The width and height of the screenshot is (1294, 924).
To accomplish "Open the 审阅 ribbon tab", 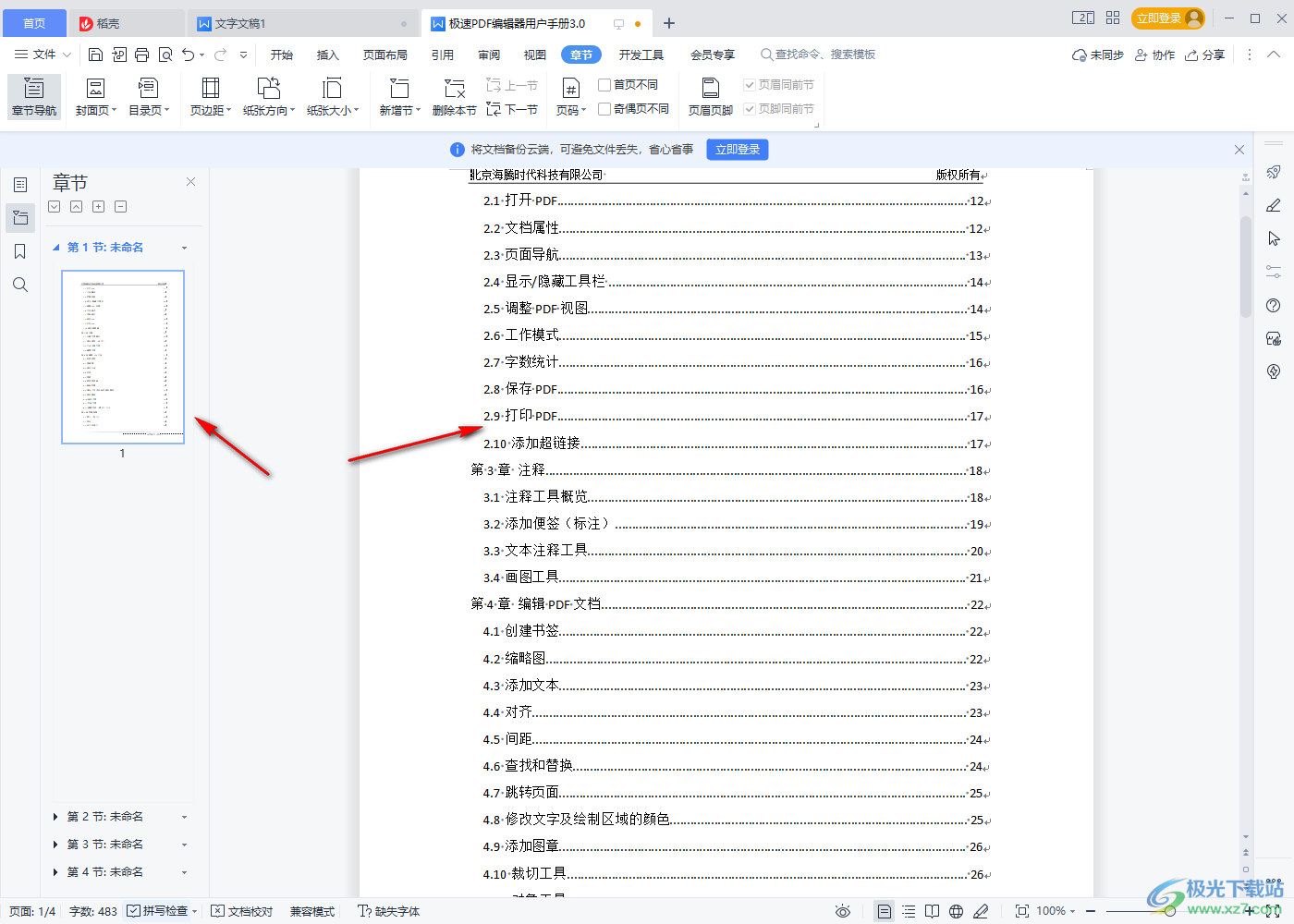I will tap(489, 55).
